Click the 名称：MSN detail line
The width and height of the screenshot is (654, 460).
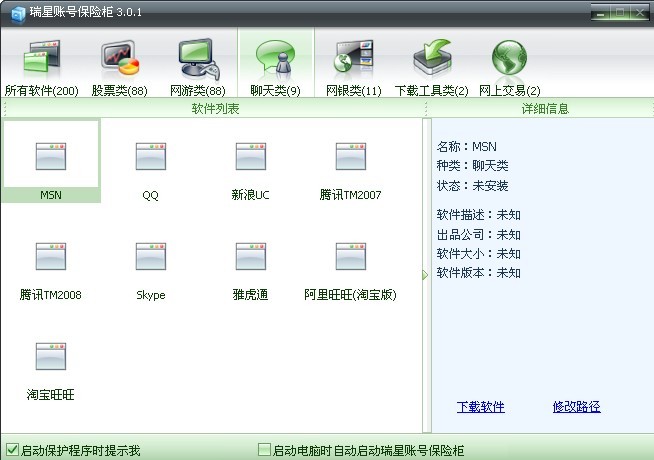click(x=466, y=147)
